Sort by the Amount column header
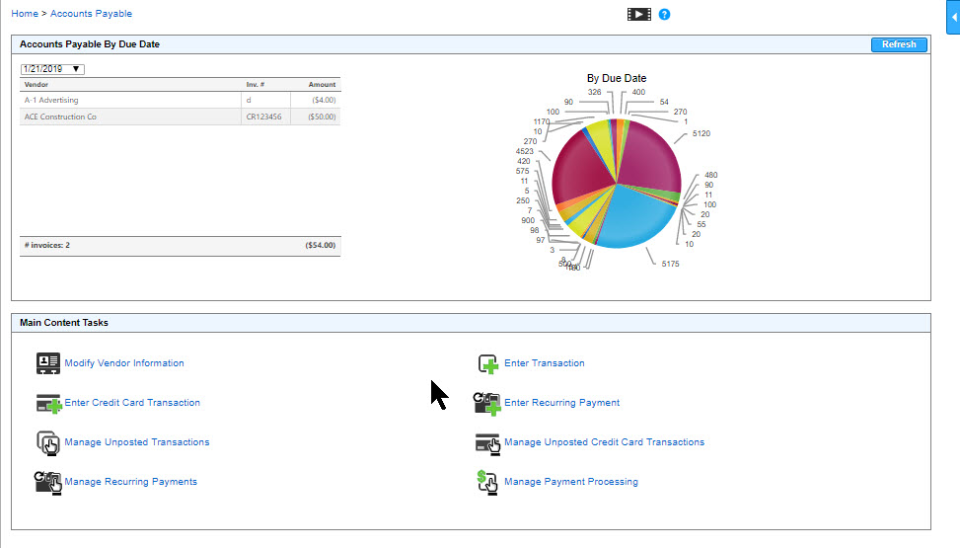The image size is (960, 548). tap(321, 84)
